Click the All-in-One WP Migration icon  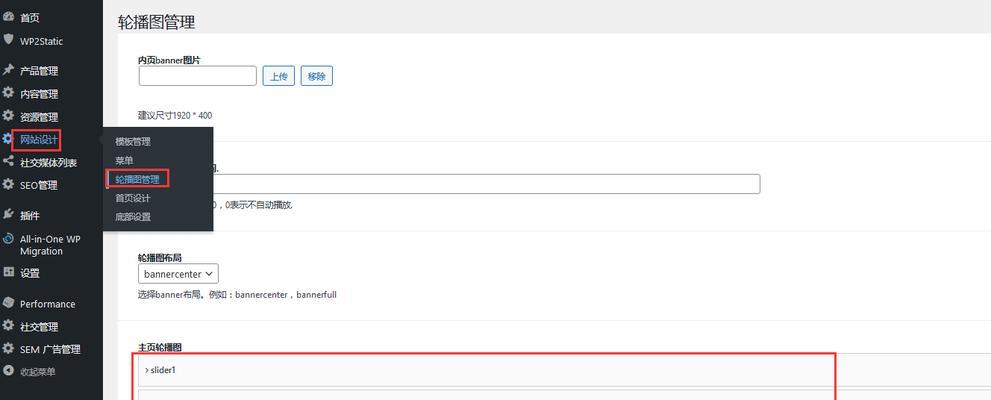(8, 239)
